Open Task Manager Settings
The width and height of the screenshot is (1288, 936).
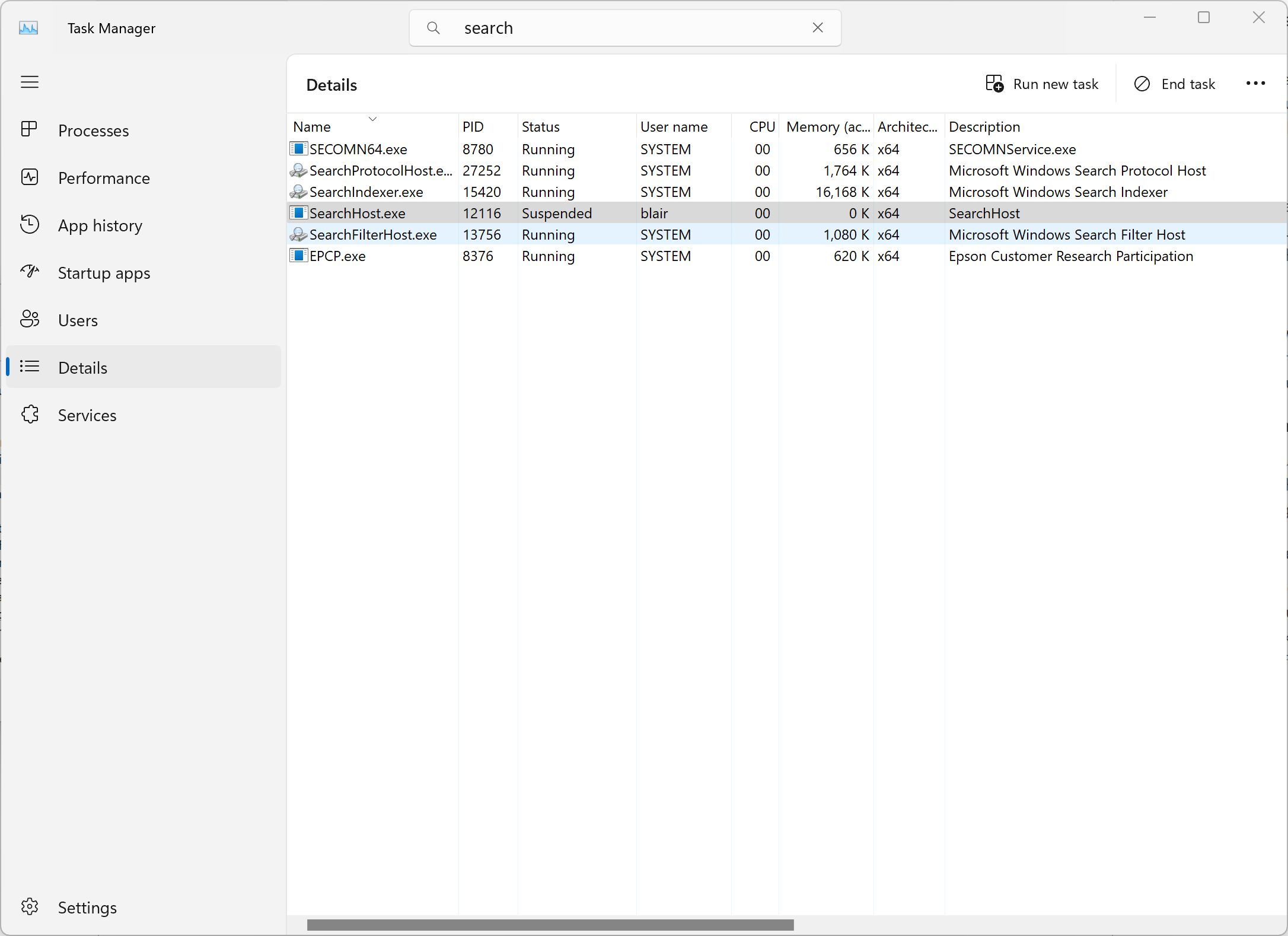tap(87, 908)
